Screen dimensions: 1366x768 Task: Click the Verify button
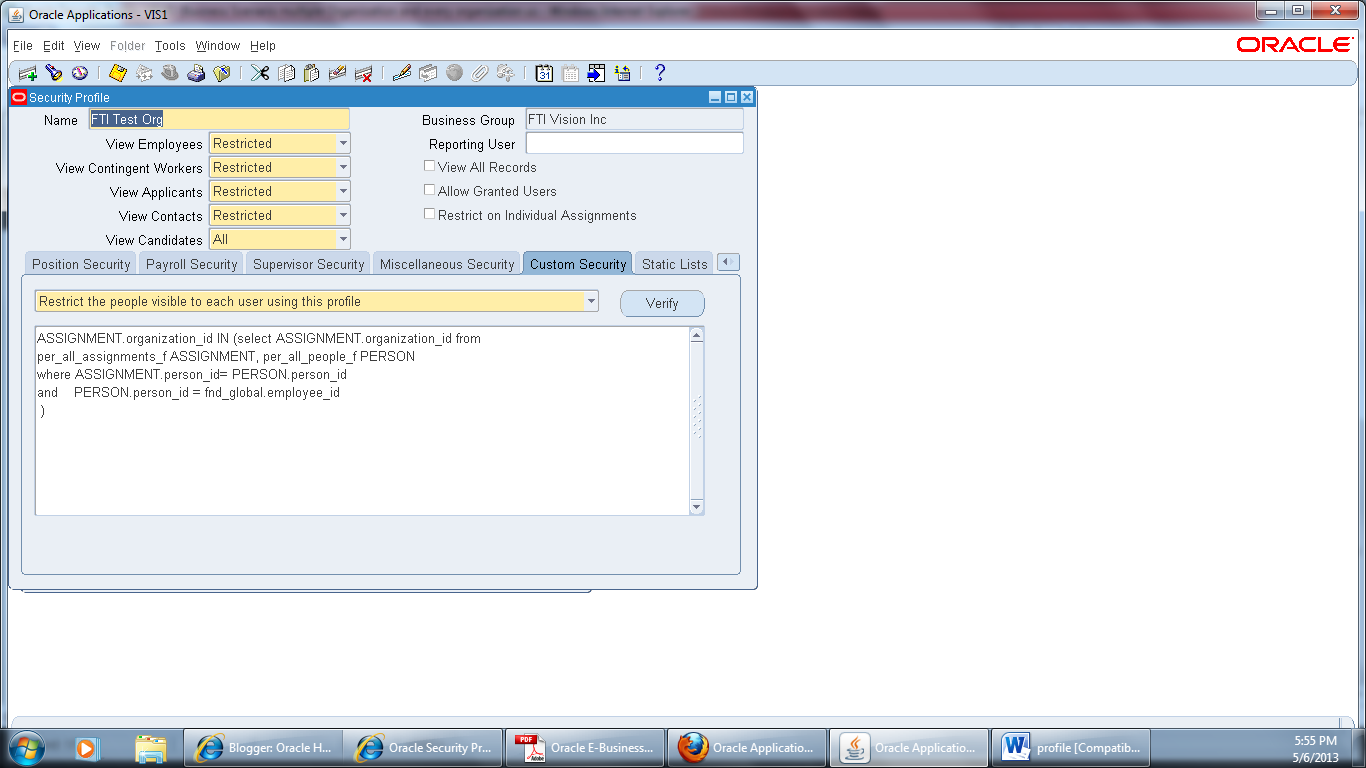[x=662, y=303]
